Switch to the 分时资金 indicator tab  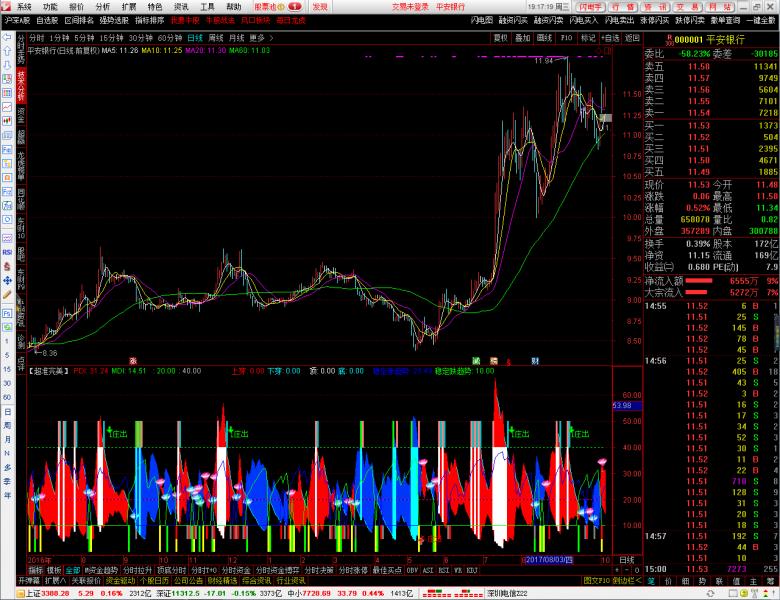pos(236,571)
